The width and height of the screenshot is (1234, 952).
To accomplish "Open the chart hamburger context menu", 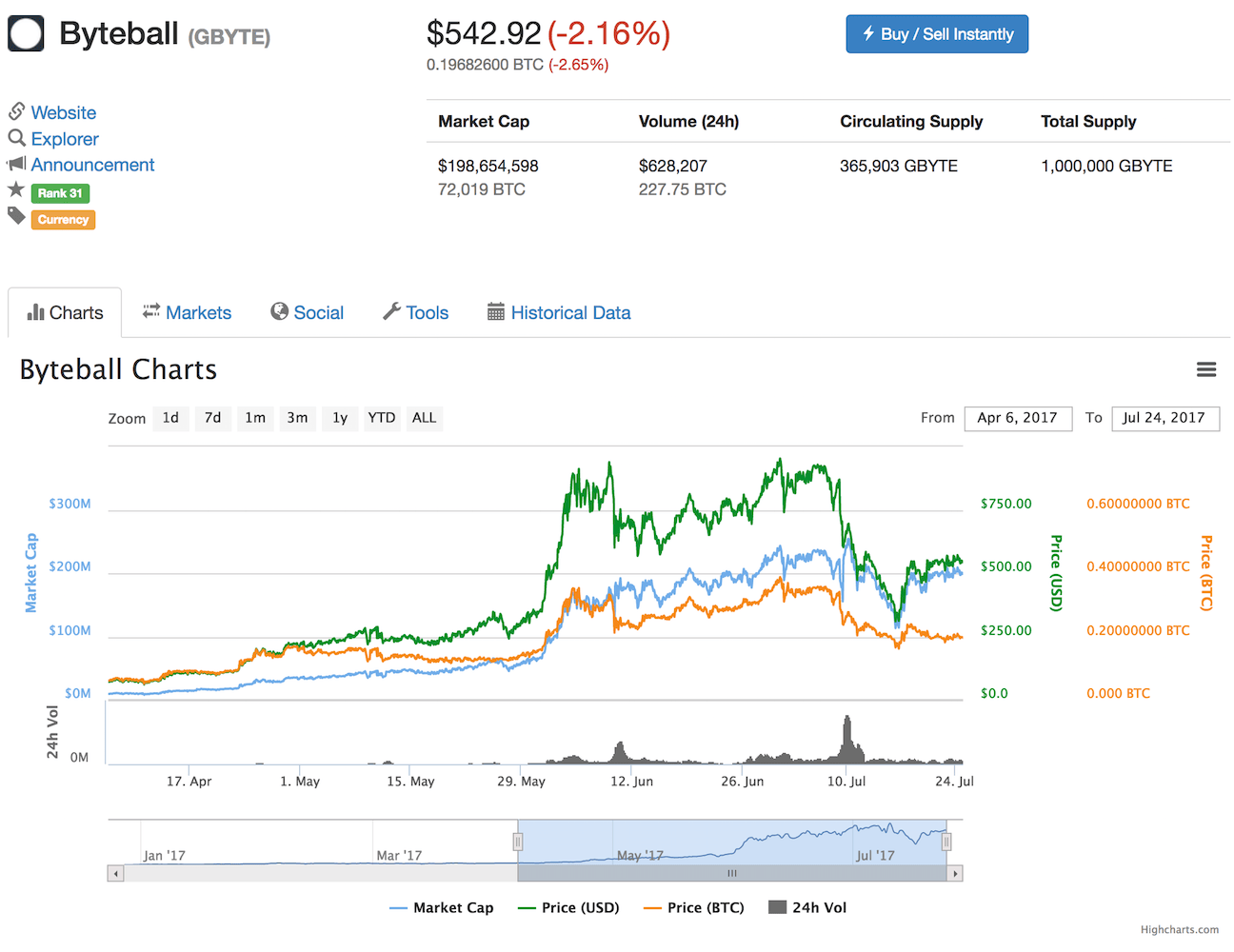I will point(1206,369).
